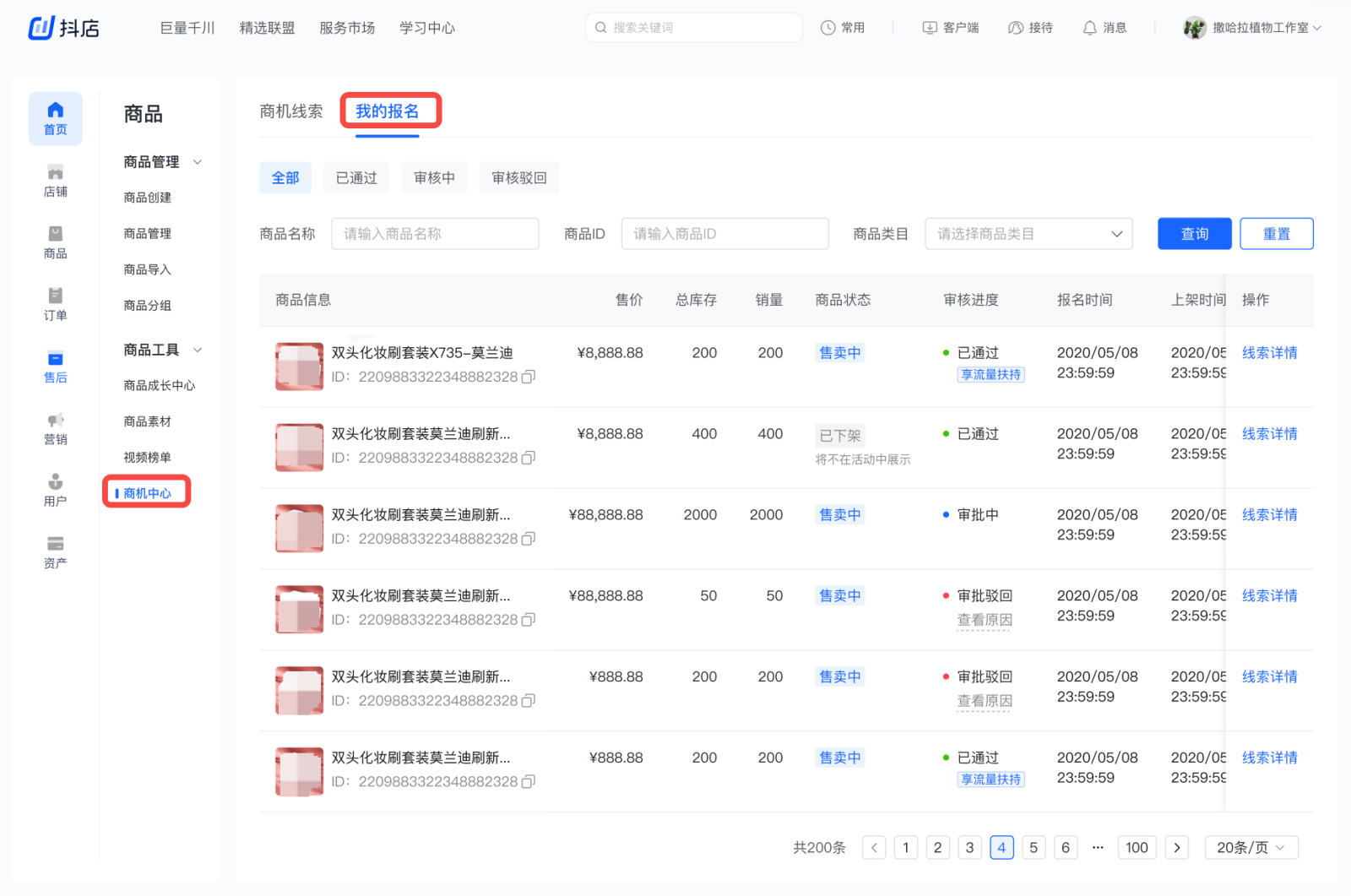Open the 20条/页 page size selector
The image size is (1351, 896).
point(1251,847)
